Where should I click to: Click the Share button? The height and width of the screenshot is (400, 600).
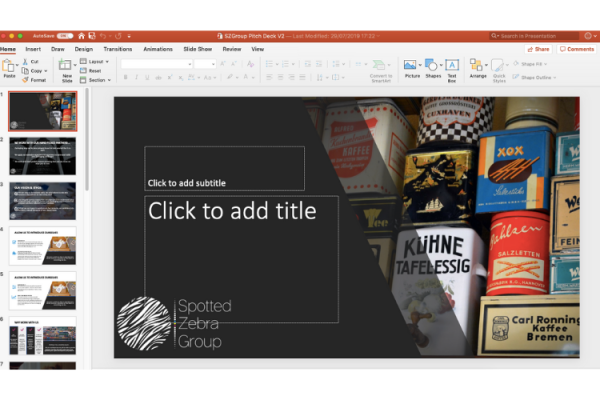538,49
